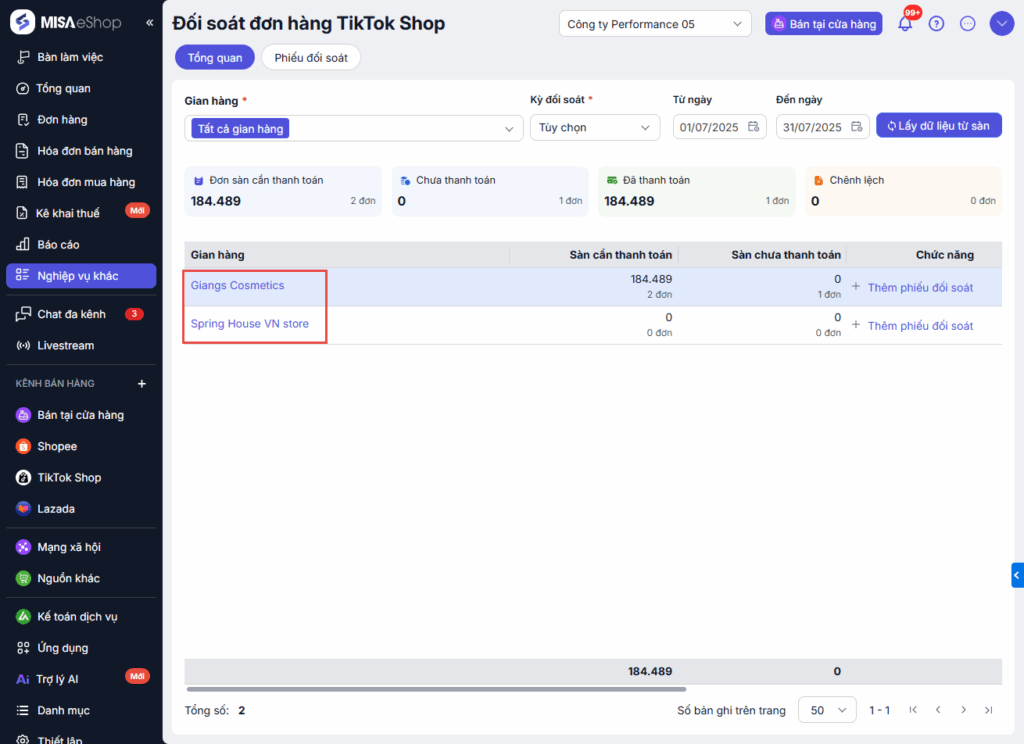Viewport: 1024px width, 744px height.
Task: Open the Kỳ đối soát Tùy chọn dropdown
Action: (595, 127)
